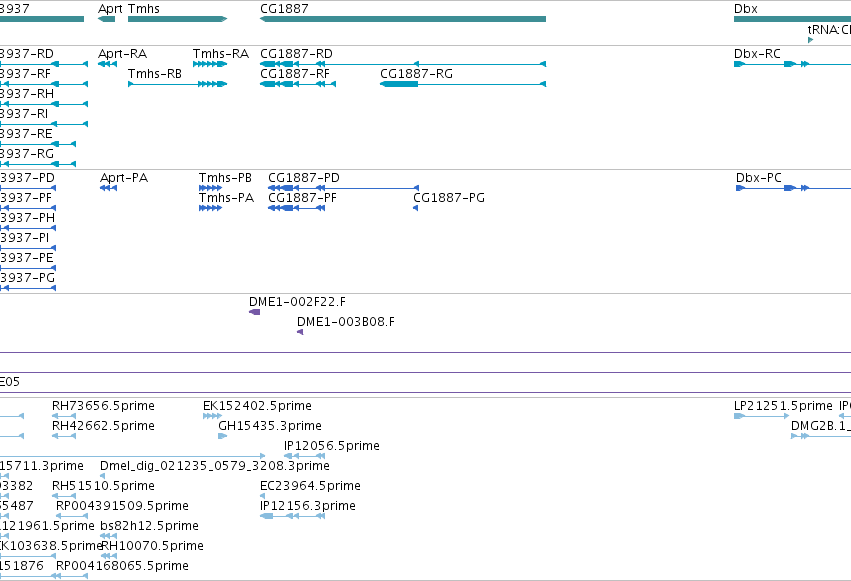Click the CG1887-PG label text
This screenshot has width=851, height=581.
pyautogui.click(x=449, y=198)
